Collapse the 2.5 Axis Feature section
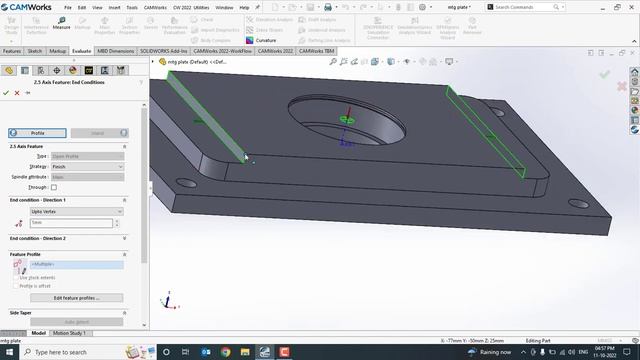Viewport: 640px width, 360px height. click(x=124, y=147)
